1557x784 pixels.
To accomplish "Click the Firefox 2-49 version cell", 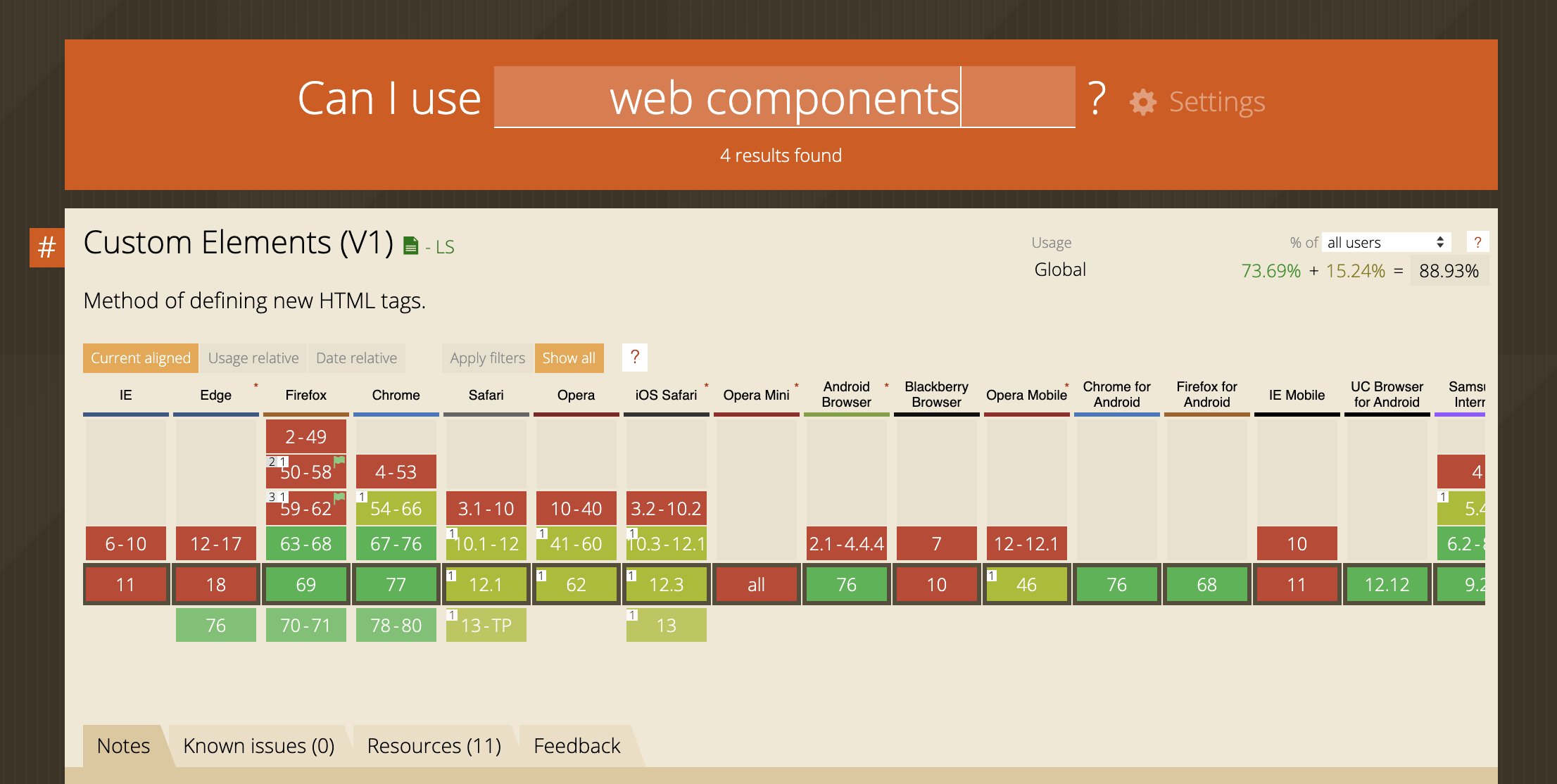I will (x=305, y=436).
